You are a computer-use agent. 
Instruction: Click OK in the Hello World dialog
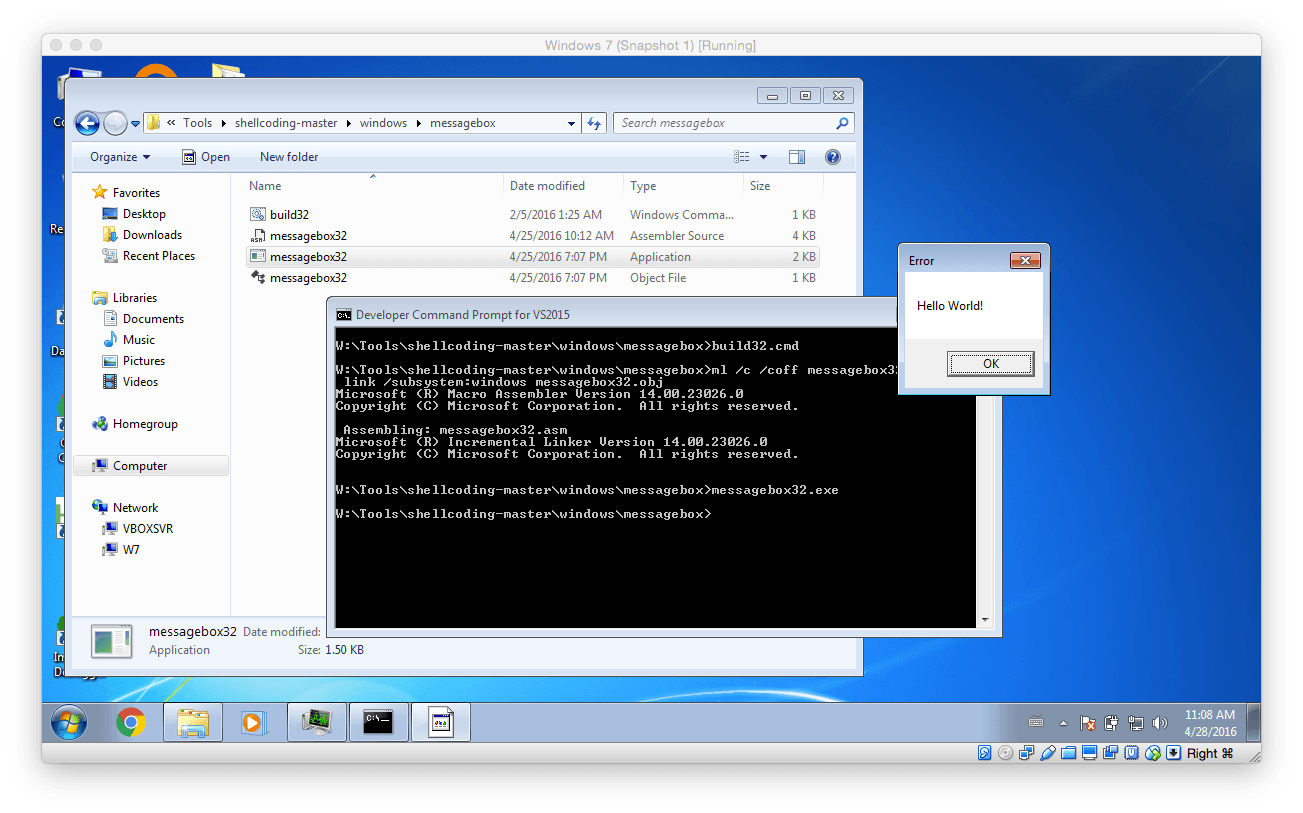[x=991, y=364]
